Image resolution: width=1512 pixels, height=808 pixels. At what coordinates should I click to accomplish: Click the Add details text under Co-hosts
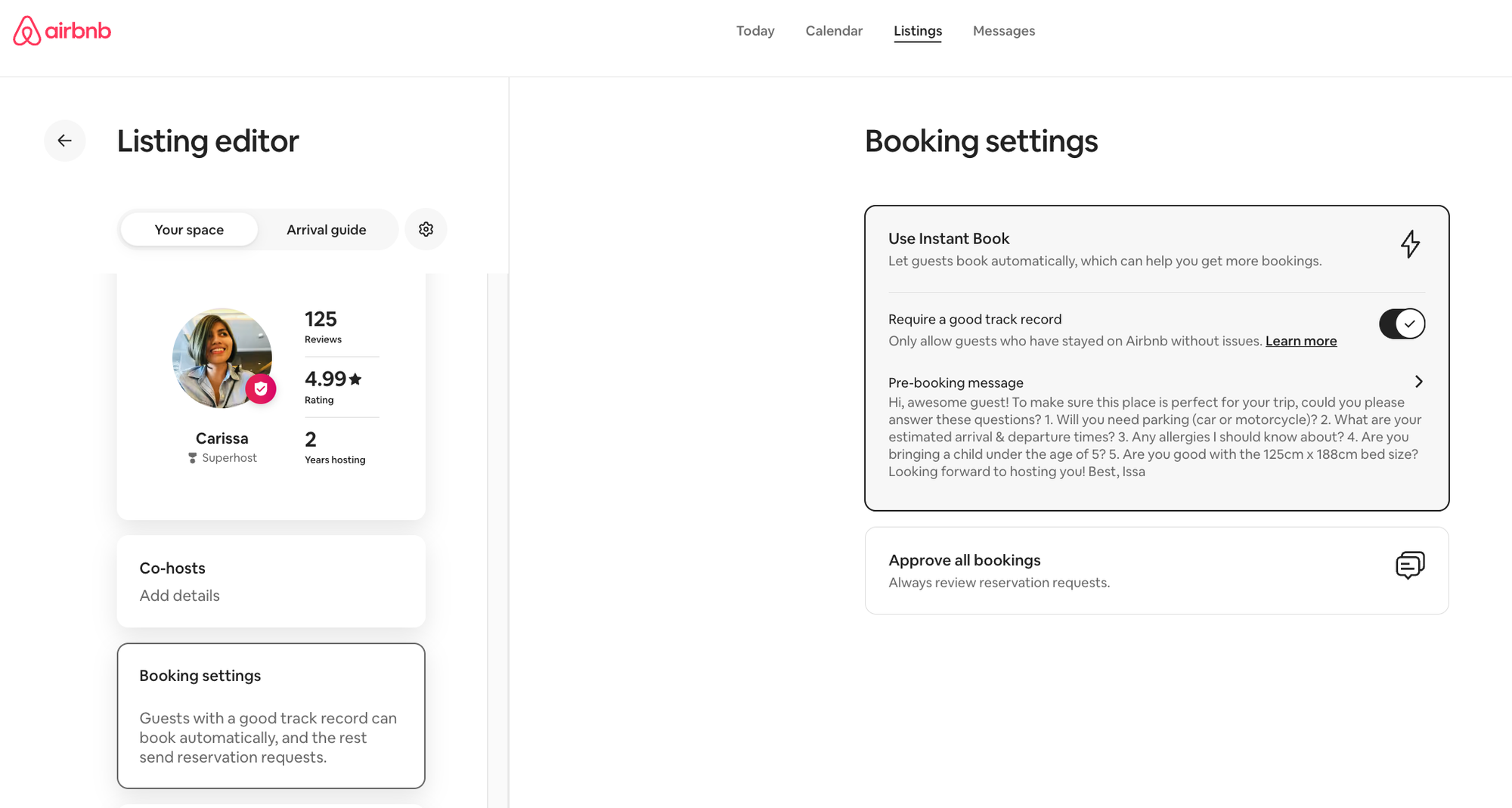(x=180, y=596)
